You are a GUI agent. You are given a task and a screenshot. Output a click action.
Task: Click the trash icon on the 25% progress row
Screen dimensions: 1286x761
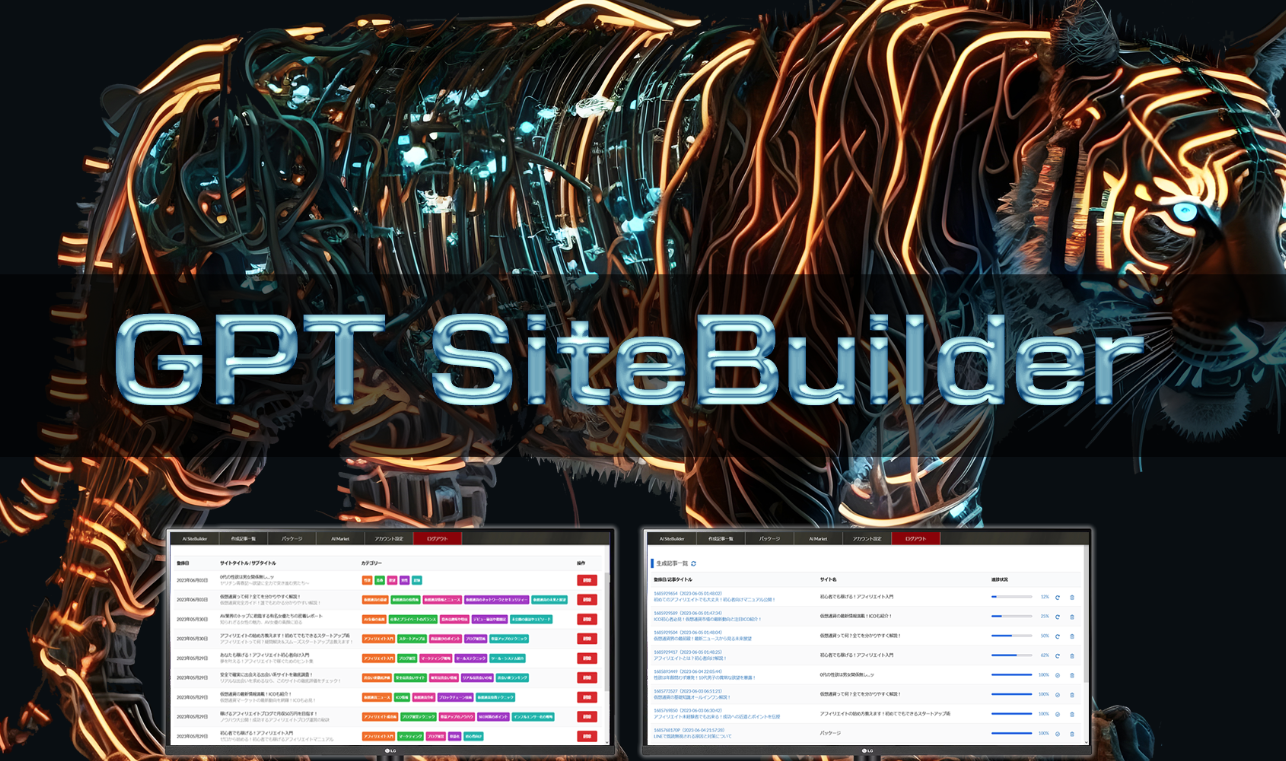tap(1072, 617)
